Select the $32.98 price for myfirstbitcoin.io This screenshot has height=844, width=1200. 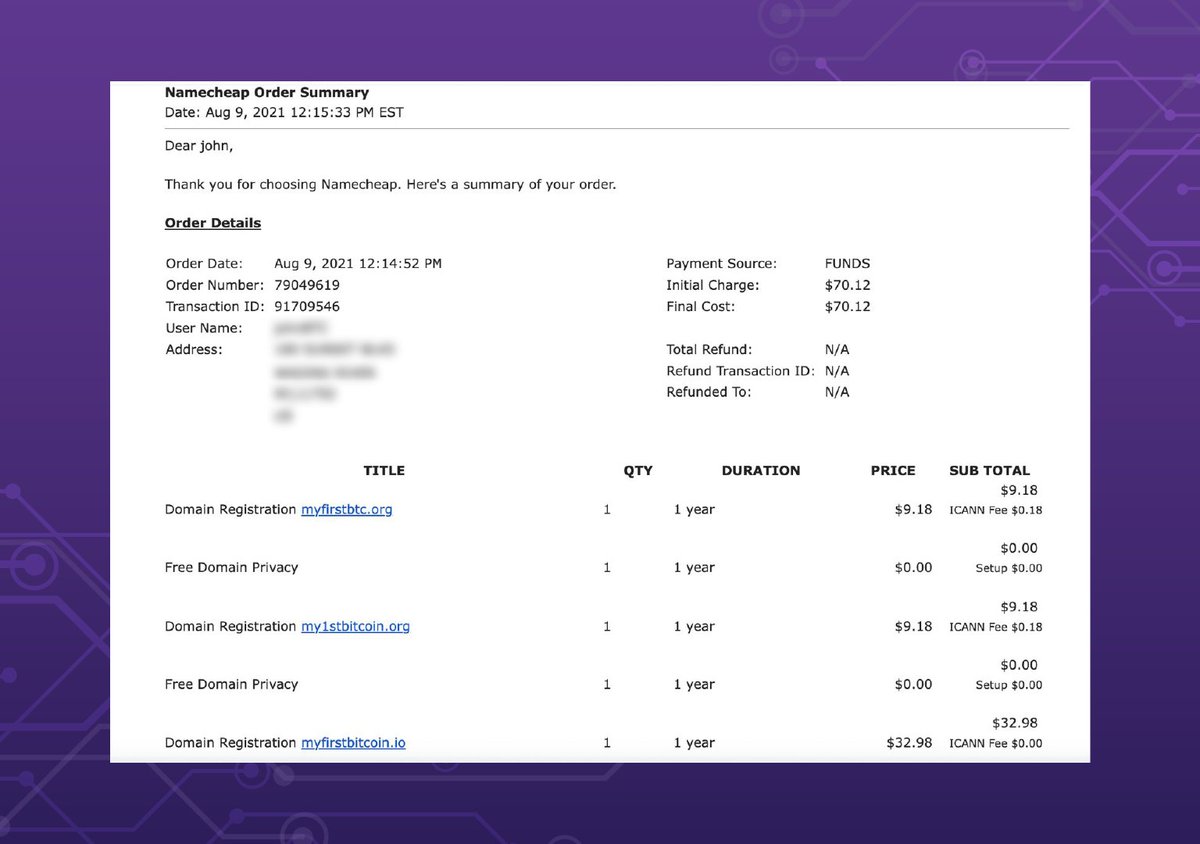coord(909,743)
